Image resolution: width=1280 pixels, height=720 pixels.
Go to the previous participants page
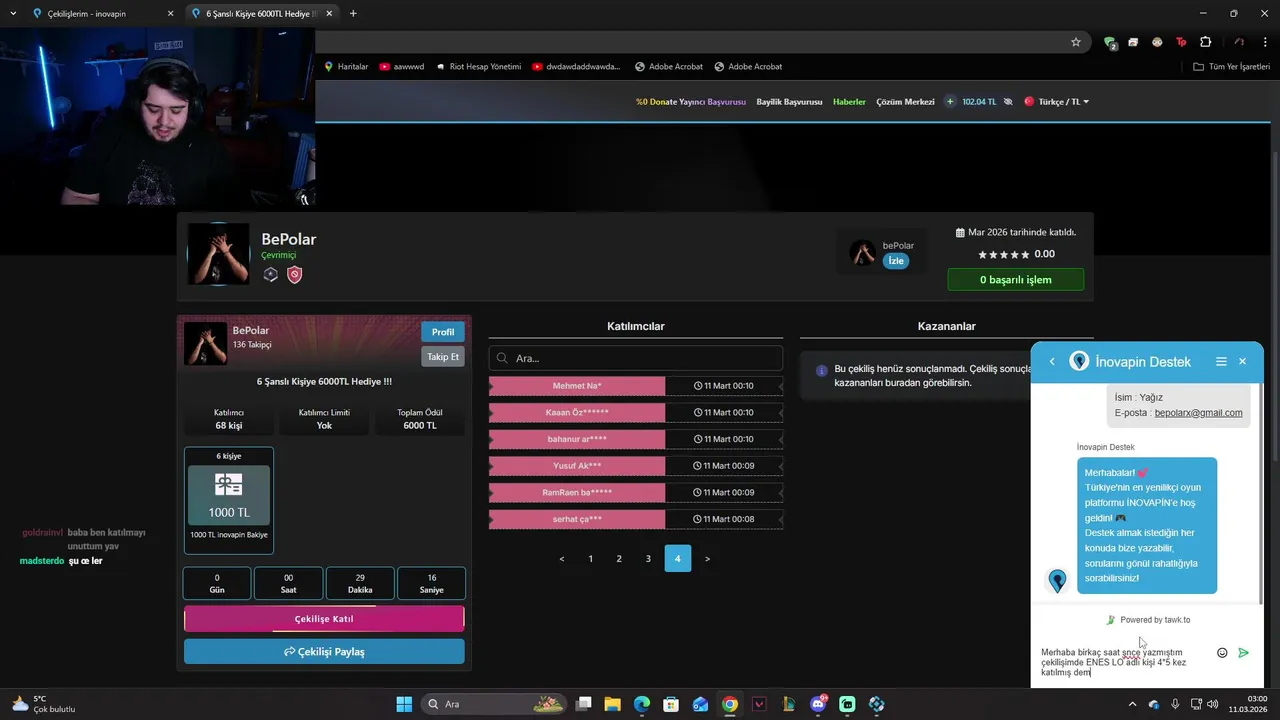[x=562, y=559]
